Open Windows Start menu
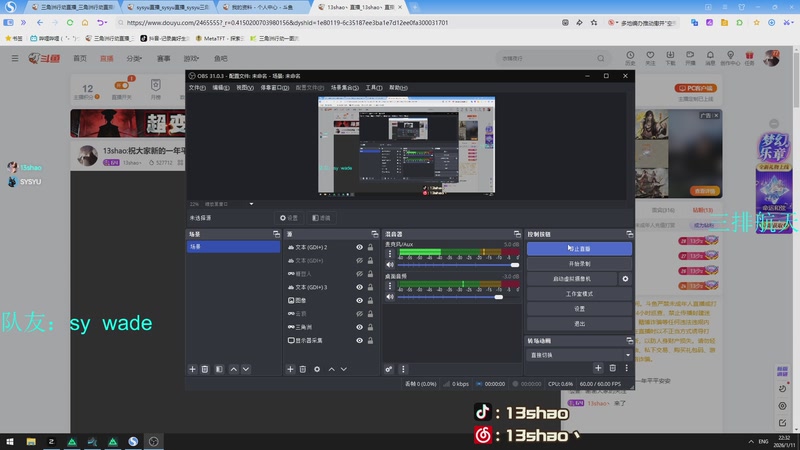The height and width of the screenshot is (450, 800). (x=10, y=442)
